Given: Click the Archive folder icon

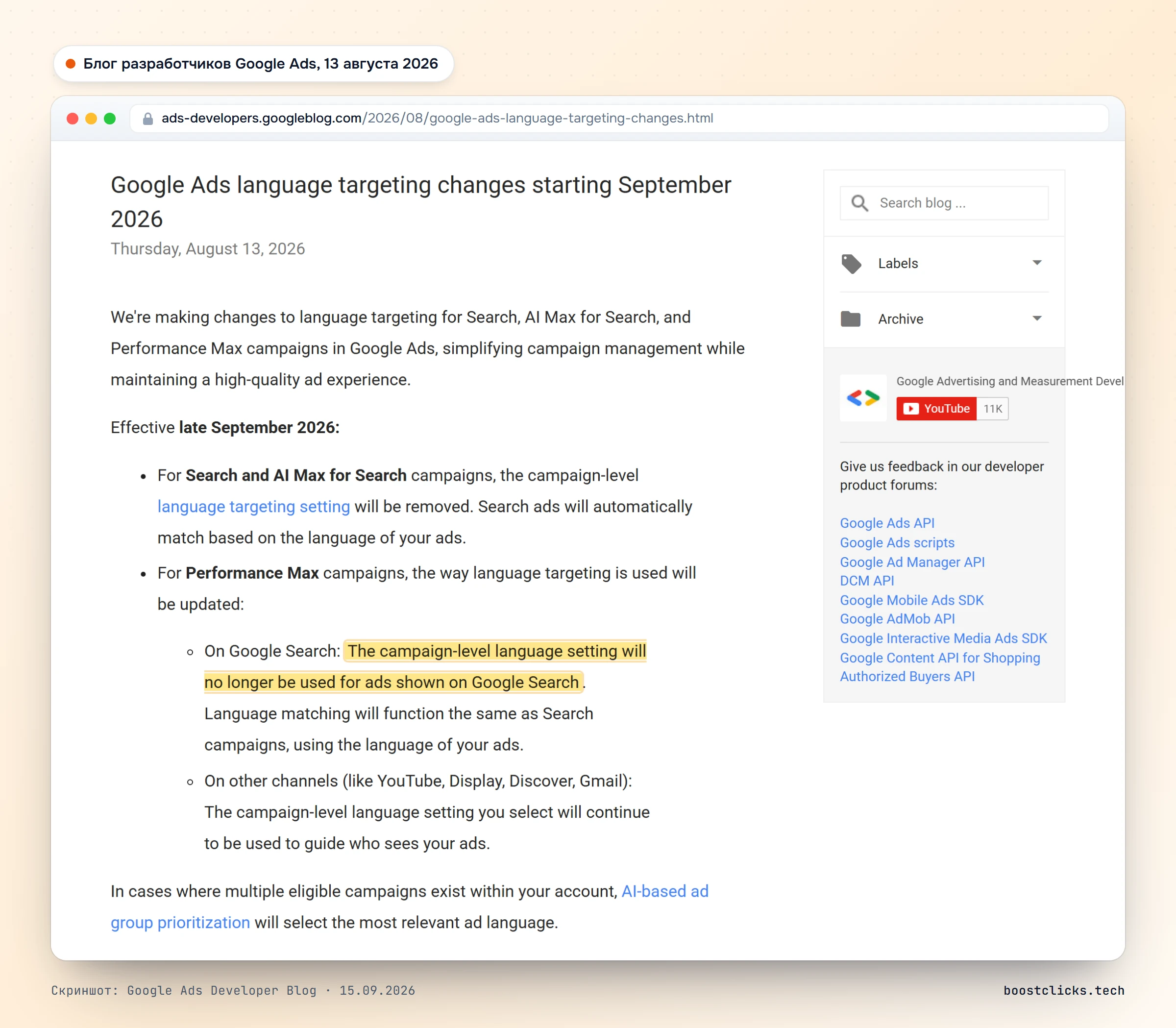Looking at the screenshot, I should tap(850, 319).
